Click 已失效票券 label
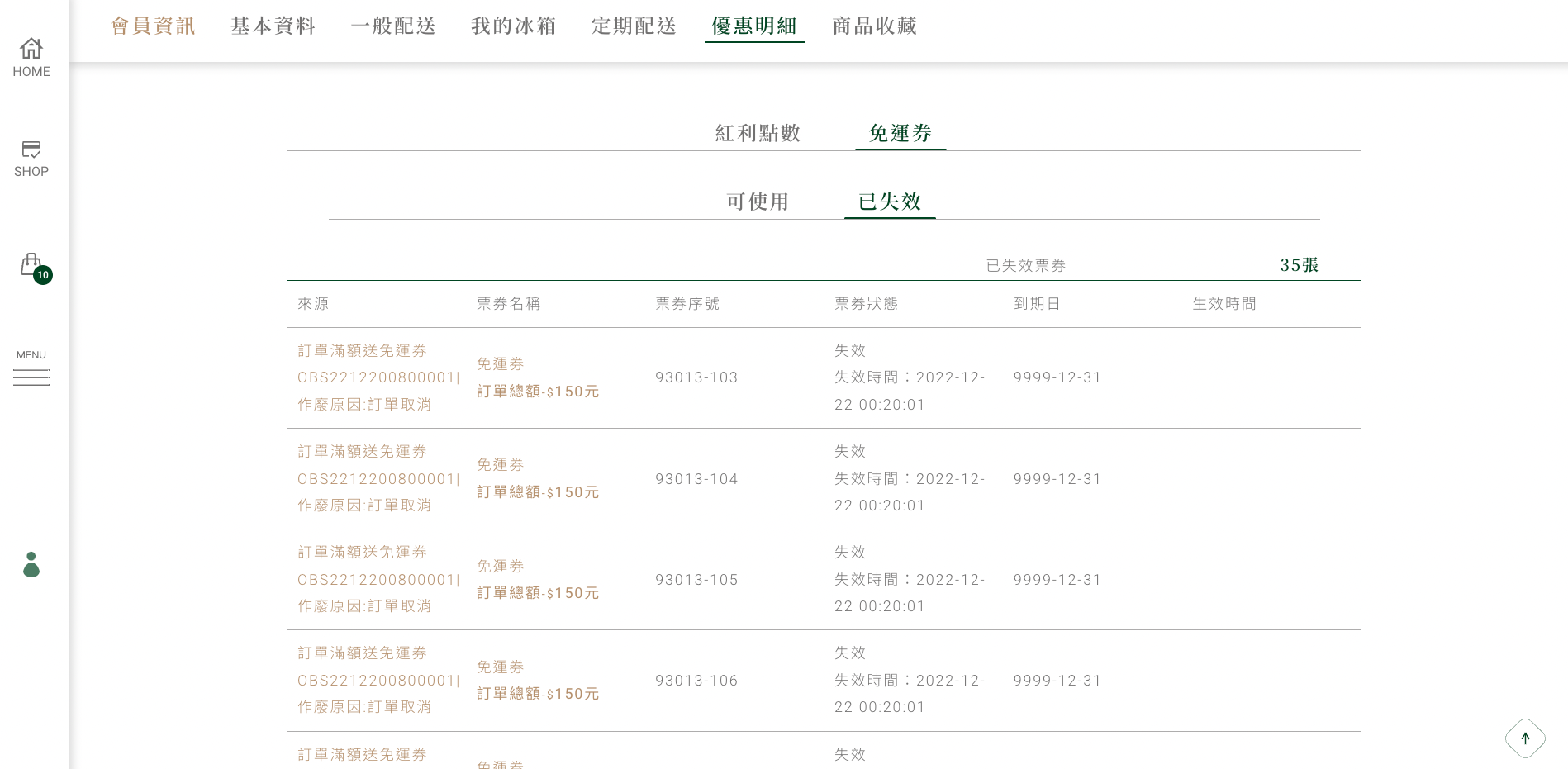 point(1026,265)
